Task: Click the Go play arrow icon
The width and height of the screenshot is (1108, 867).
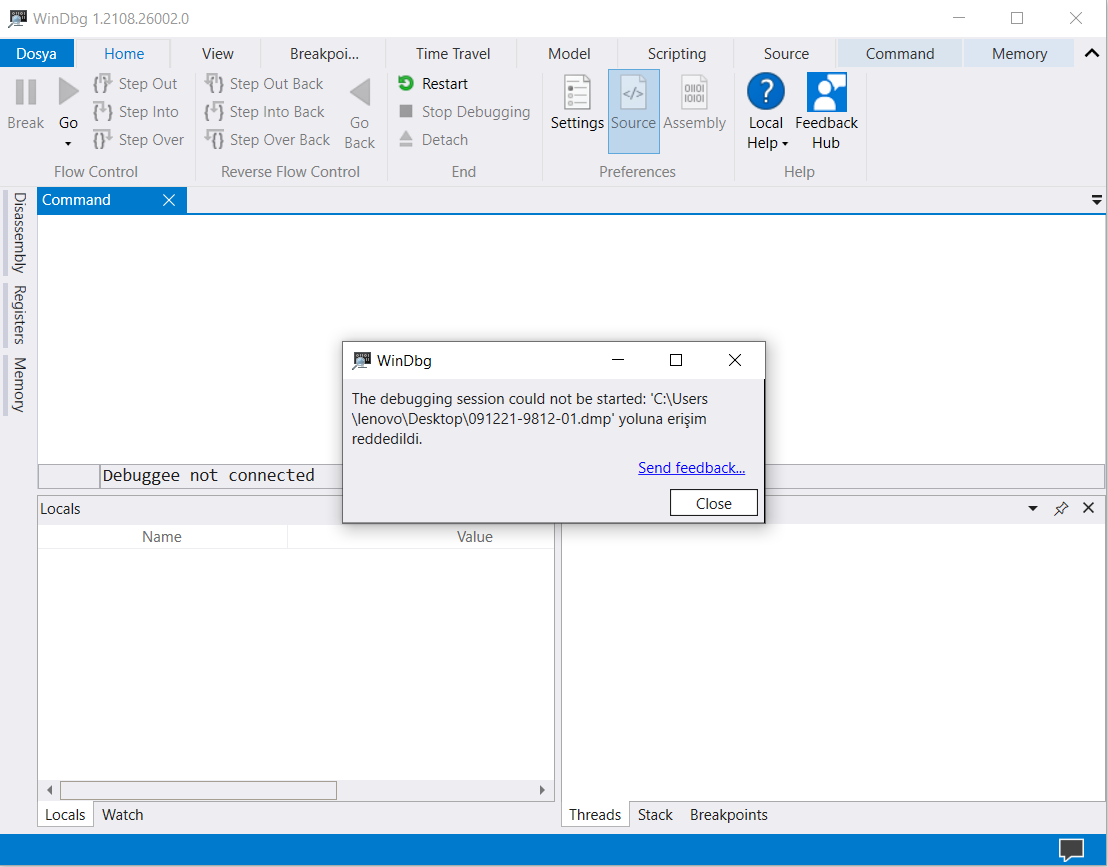Action: click(x=68, y=93)
